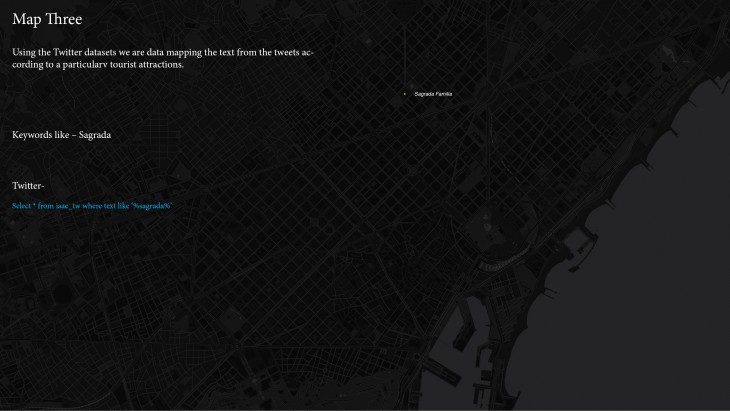Click the Sagrada Familia marker label
The image size is (730, 411).
click(433, 94)
